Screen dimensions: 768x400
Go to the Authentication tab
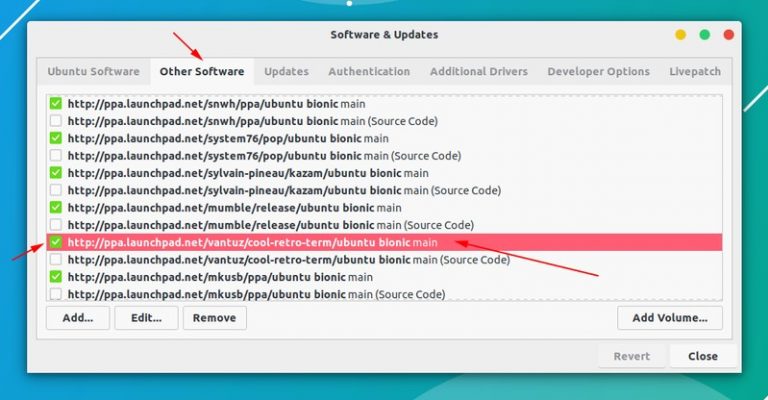click(x=369, y=72)
